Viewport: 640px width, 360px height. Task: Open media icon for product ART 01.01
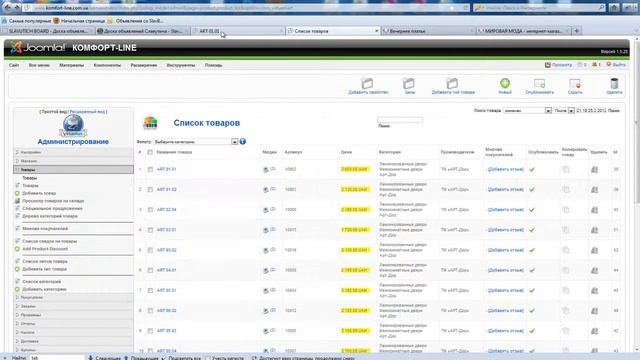266,169
